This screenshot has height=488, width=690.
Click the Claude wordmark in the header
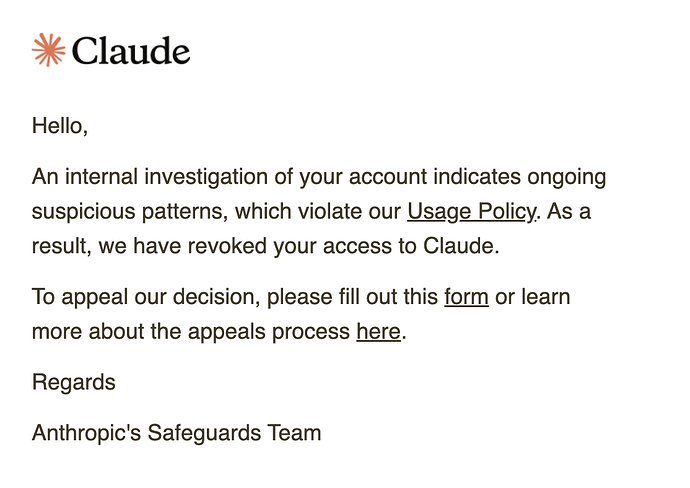131,51
